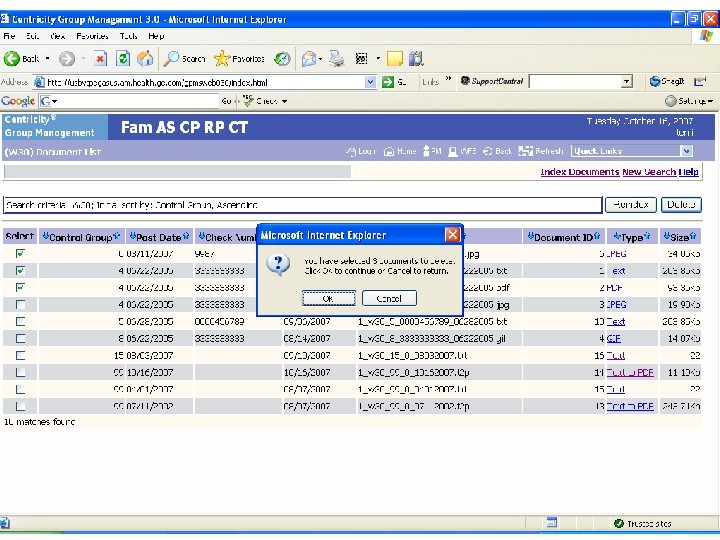Sort Type column descending arrow

click(x=617, y=236)
